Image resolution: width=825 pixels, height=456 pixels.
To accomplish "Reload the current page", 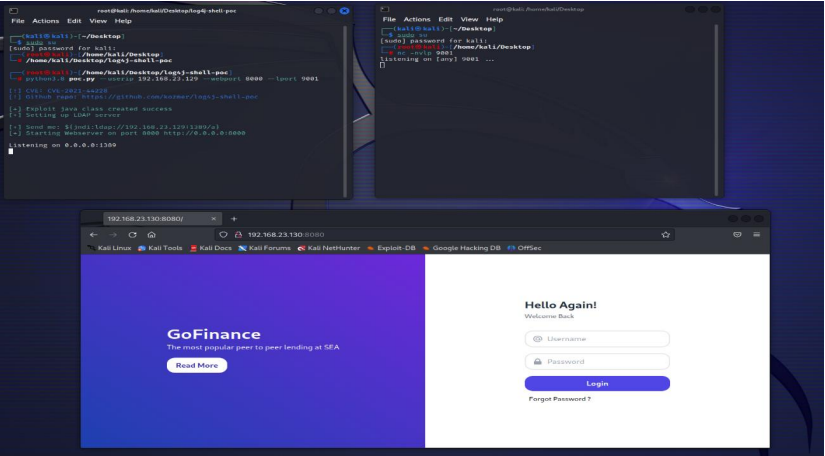I will click(x=133, y=235).
